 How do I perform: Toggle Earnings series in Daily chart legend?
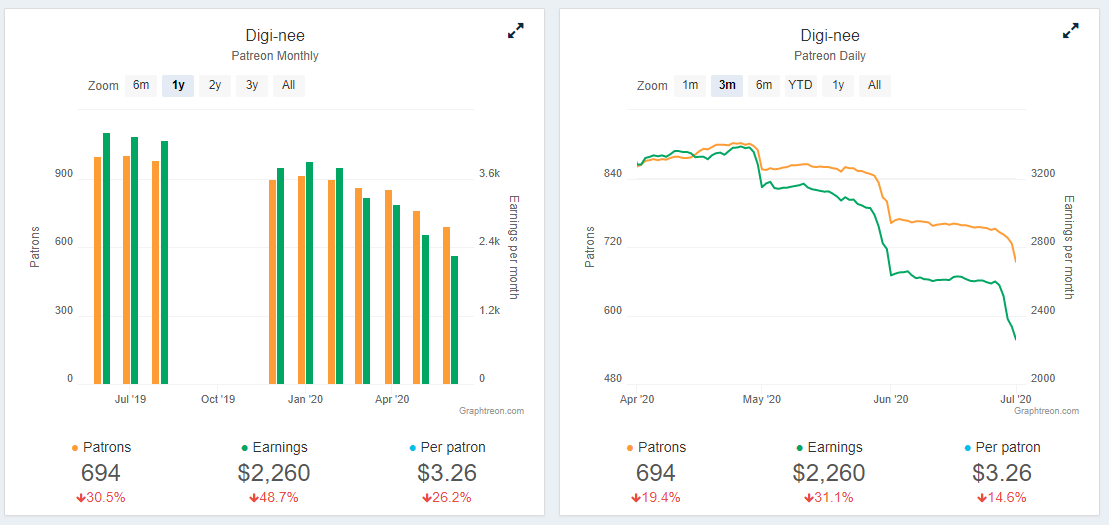tap(829, 447)
